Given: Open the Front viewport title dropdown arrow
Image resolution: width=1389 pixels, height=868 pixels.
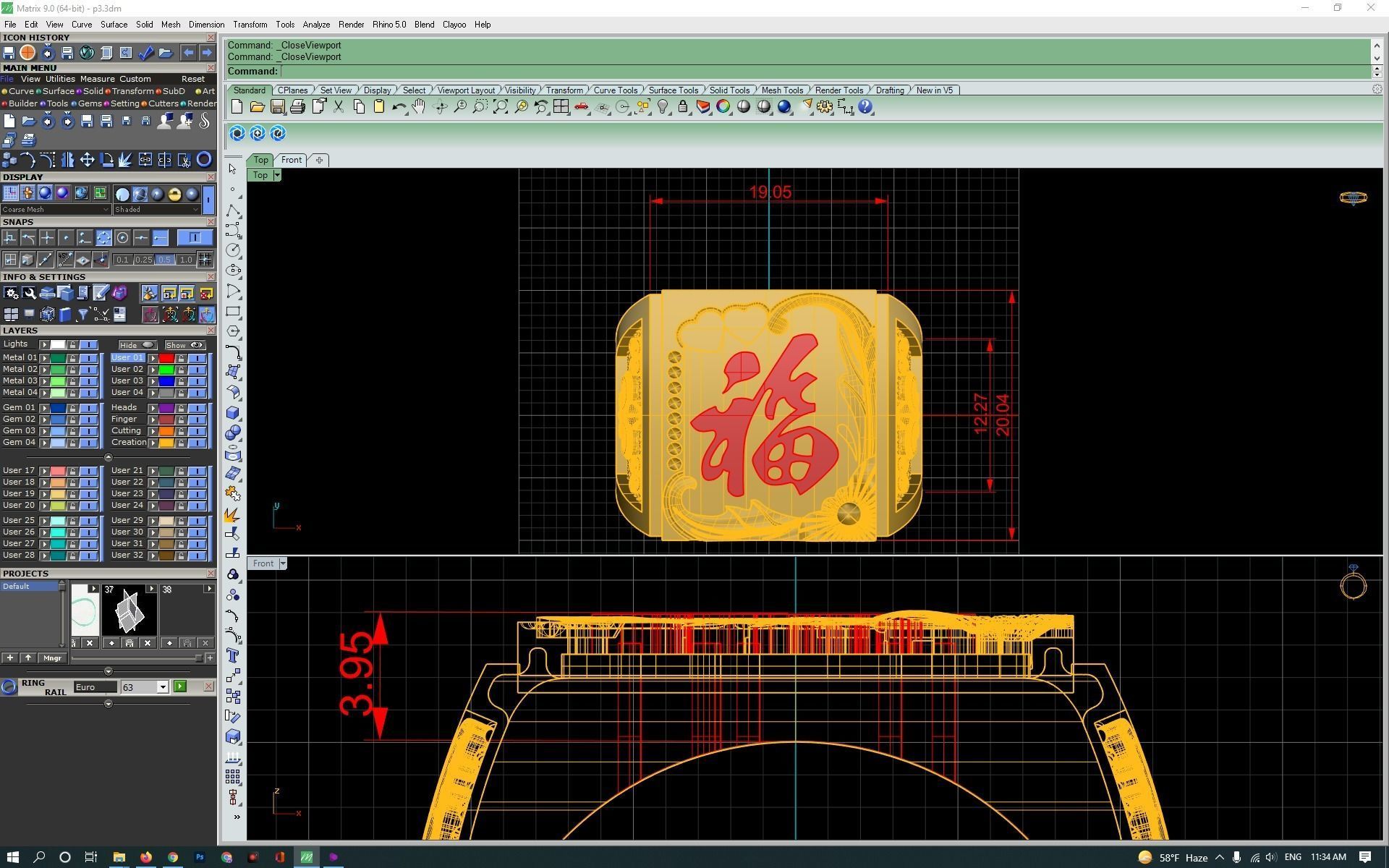Looking at the screenshot, I should [x=283, y=563].
